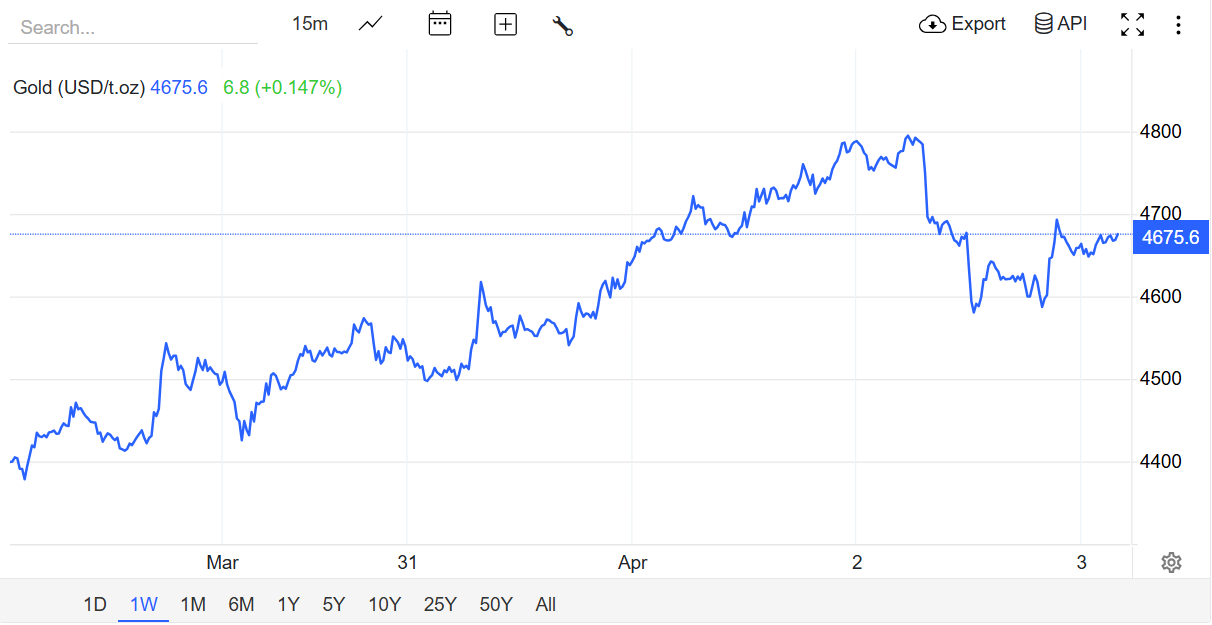Viewport: 1212px width, 625px height.
Task: Click the Export cloud download icon
Action: (x=932, y=24)
